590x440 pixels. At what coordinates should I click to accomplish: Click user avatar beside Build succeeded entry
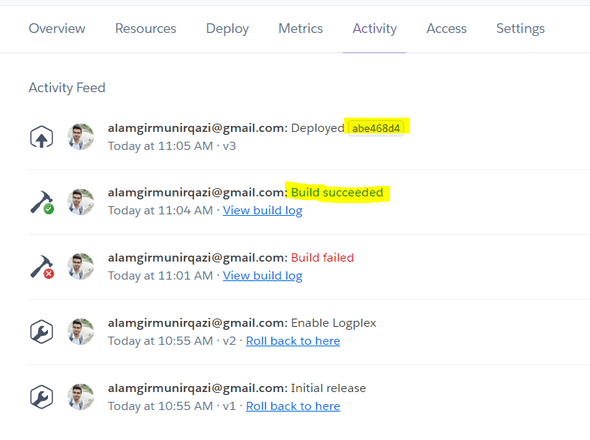coord(81,202)
